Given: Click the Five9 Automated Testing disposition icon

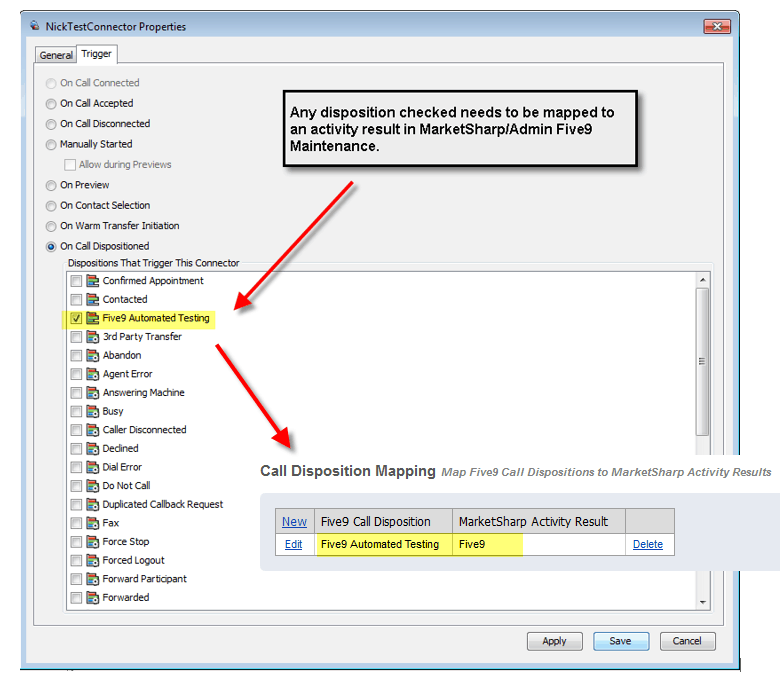Looking at the screenshot, I should point(93,318).
